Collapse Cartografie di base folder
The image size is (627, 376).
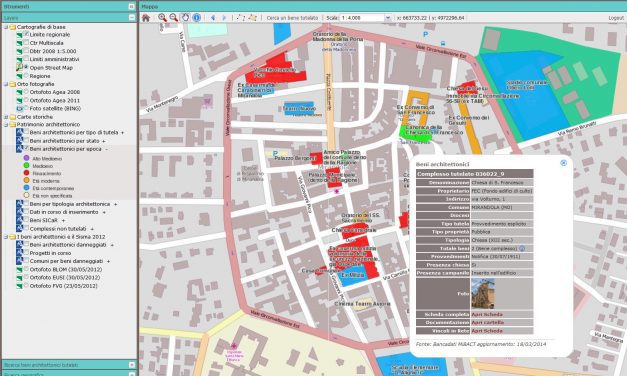[x=6, y=27]
